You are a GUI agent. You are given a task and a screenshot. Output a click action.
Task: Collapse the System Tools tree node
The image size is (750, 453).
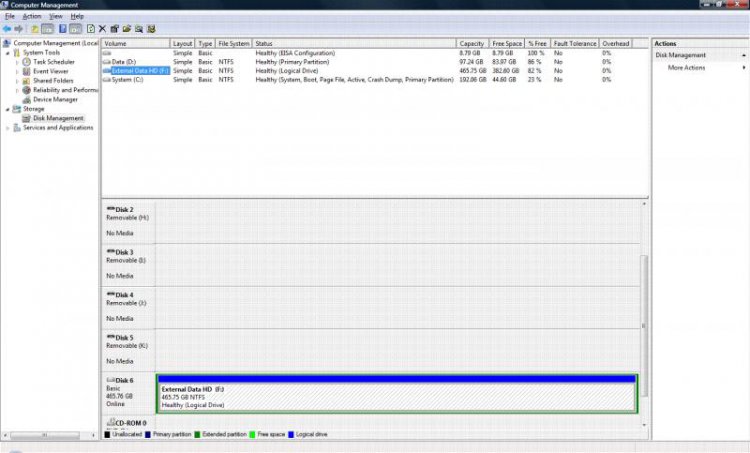[8, 53]
